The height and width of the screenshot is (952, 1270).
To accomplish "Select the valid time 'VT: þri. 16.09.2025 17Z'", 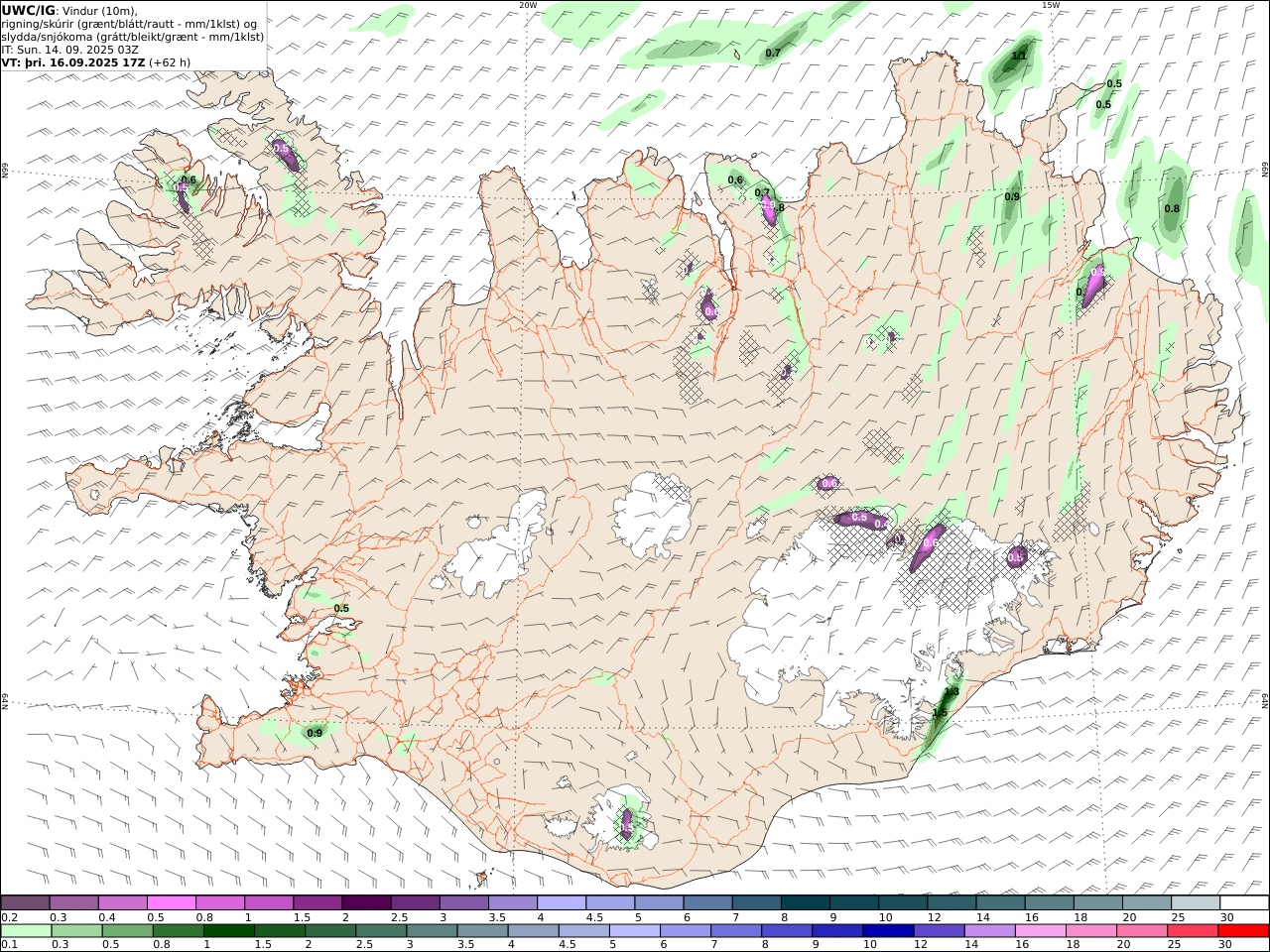I will (73, 62).
